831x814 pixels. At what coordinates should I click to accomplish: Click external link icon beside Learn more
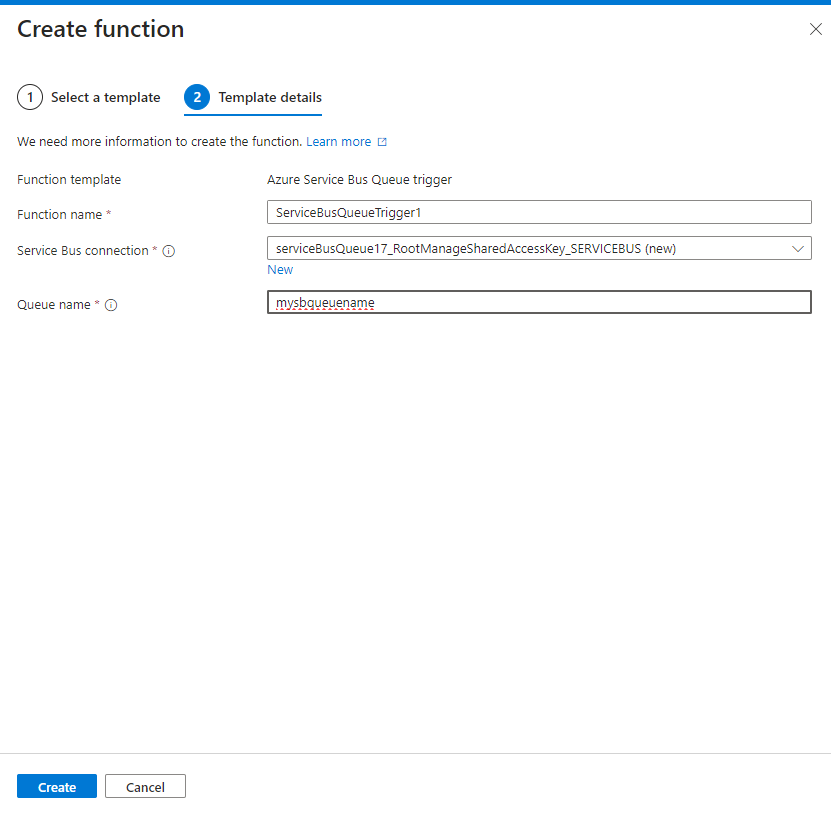(382, 142)
